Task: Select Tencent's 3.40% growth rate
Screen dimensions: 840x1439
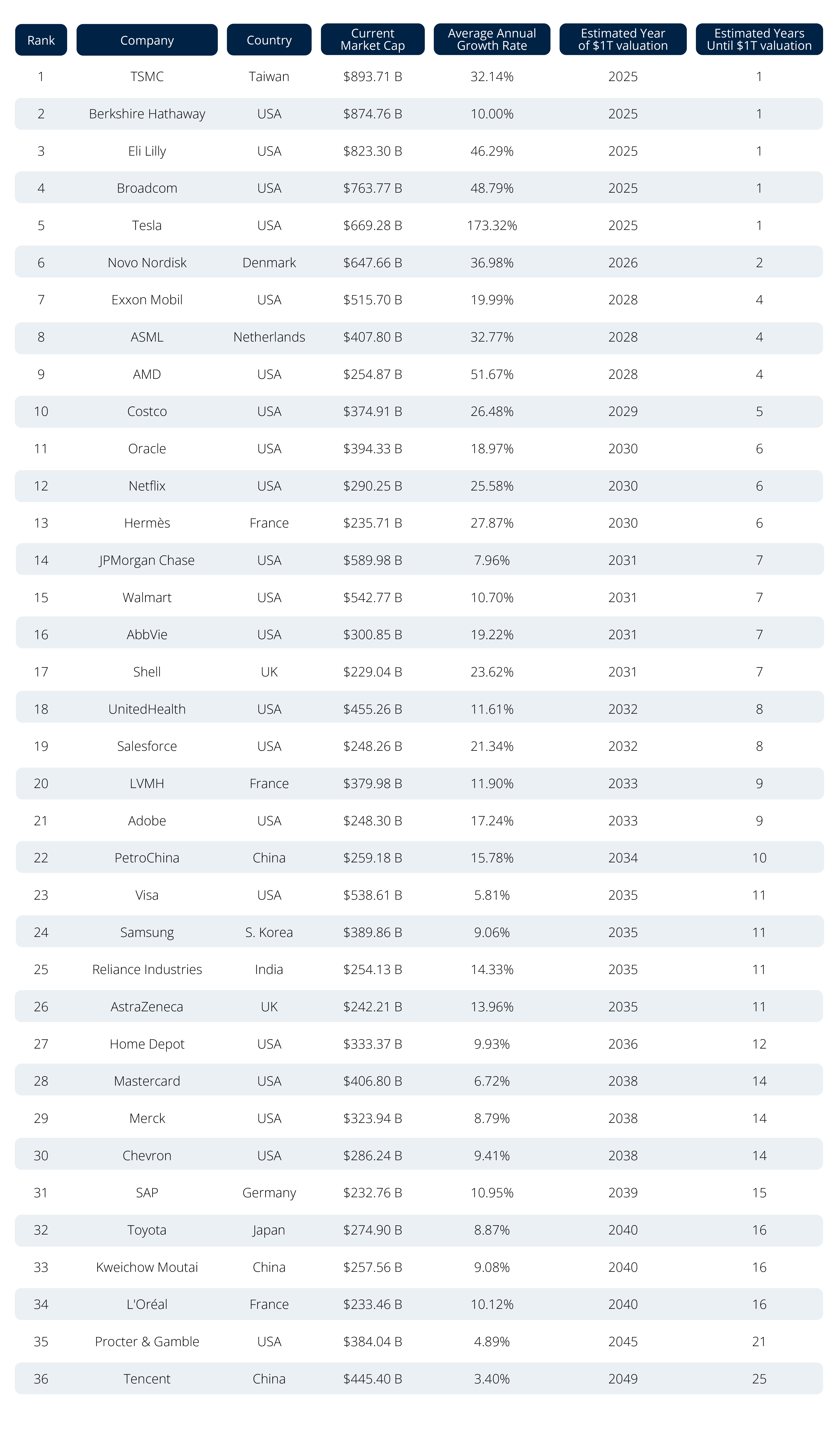Action: point(492,1379)
